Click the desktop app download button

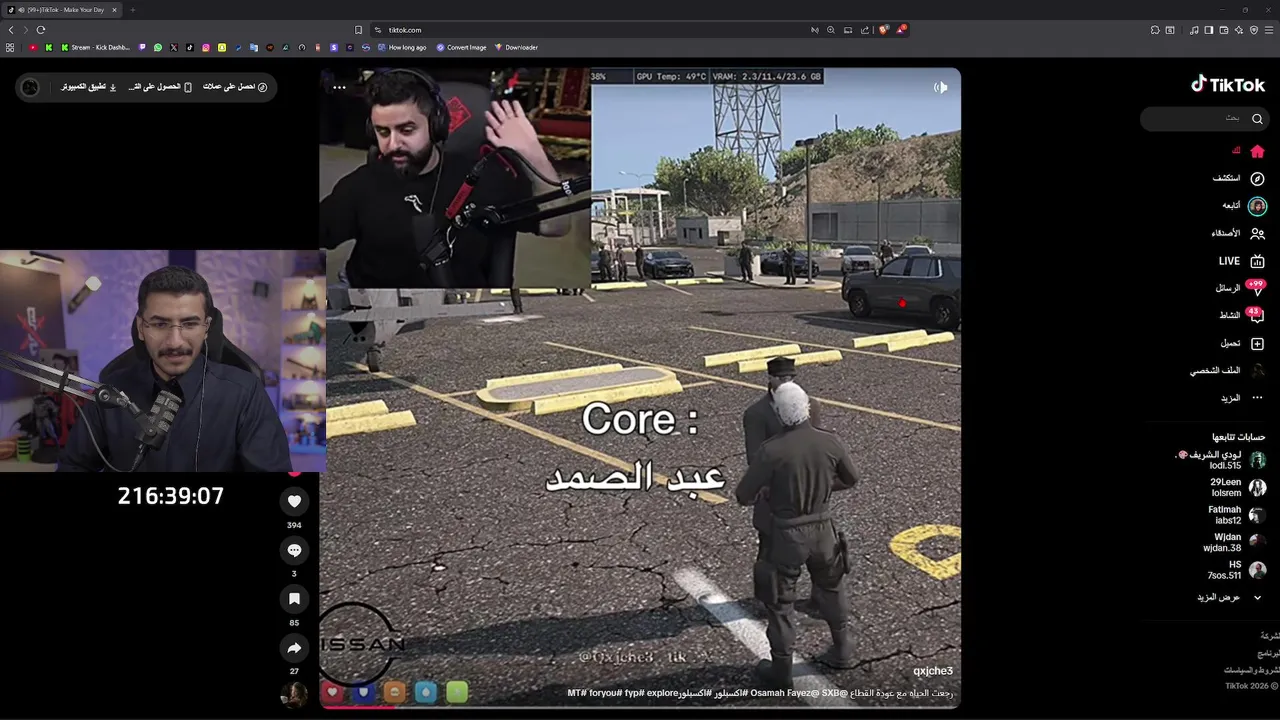pyautogui.click(x=89, y=87)
